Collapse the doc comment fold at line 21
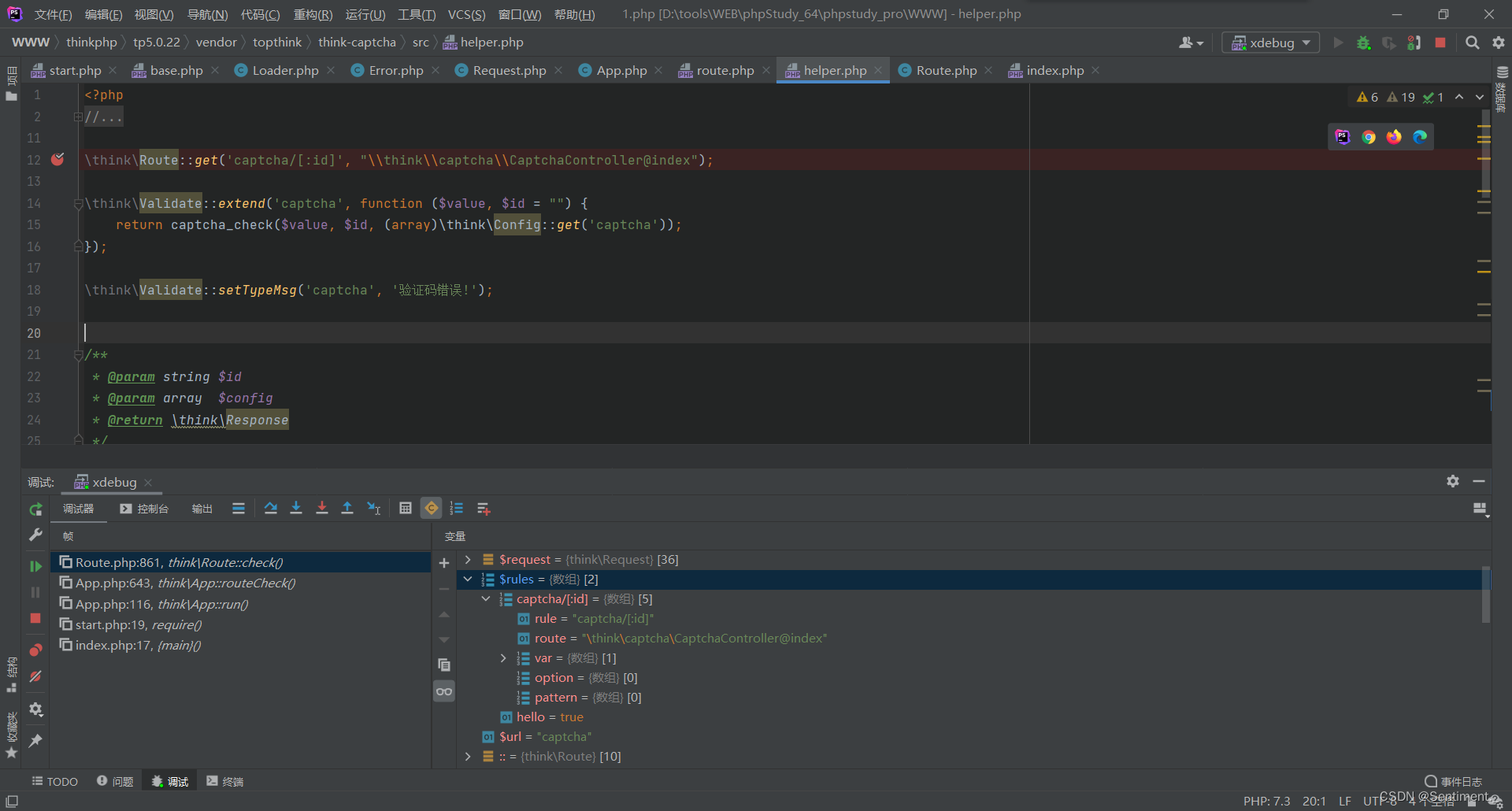This screenshot has height=811, width=1512. coord(78,355)
